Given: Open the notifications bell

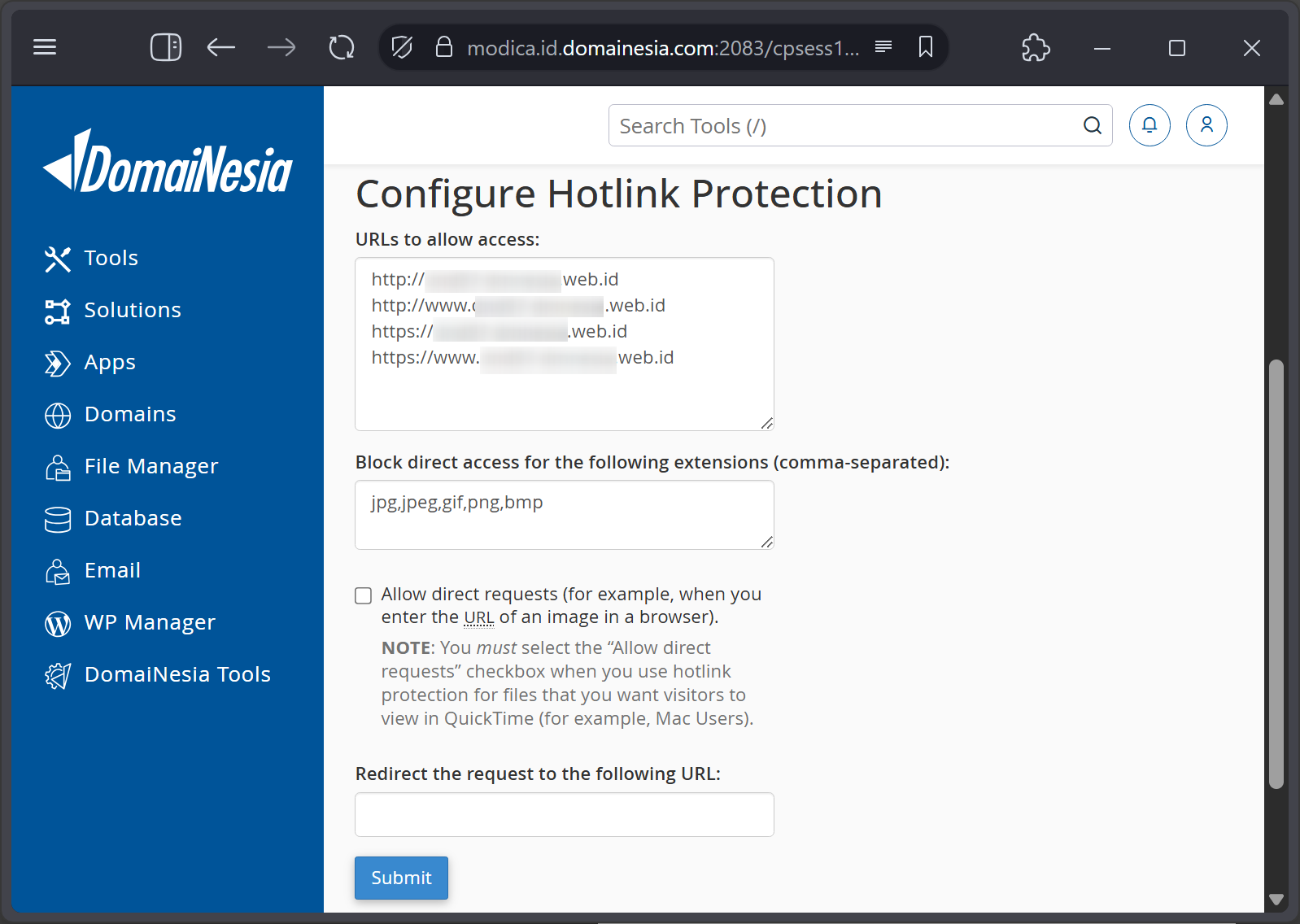Looking at the screenshot, I should pos(1149,125).
